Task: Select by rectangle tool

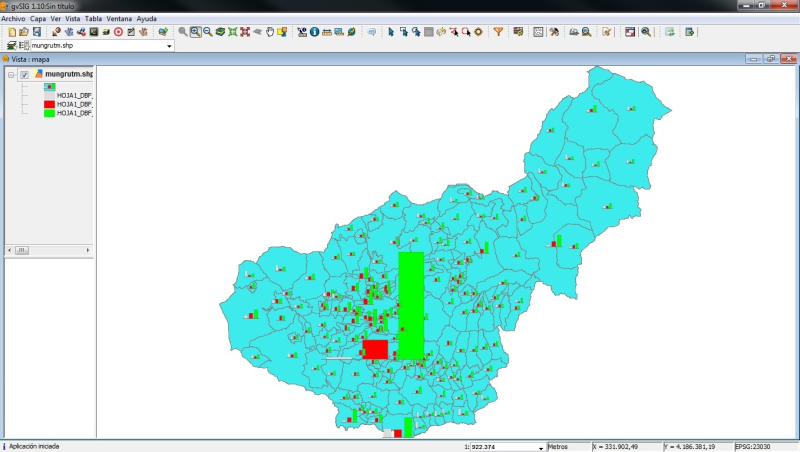Action: click(404, 32)
